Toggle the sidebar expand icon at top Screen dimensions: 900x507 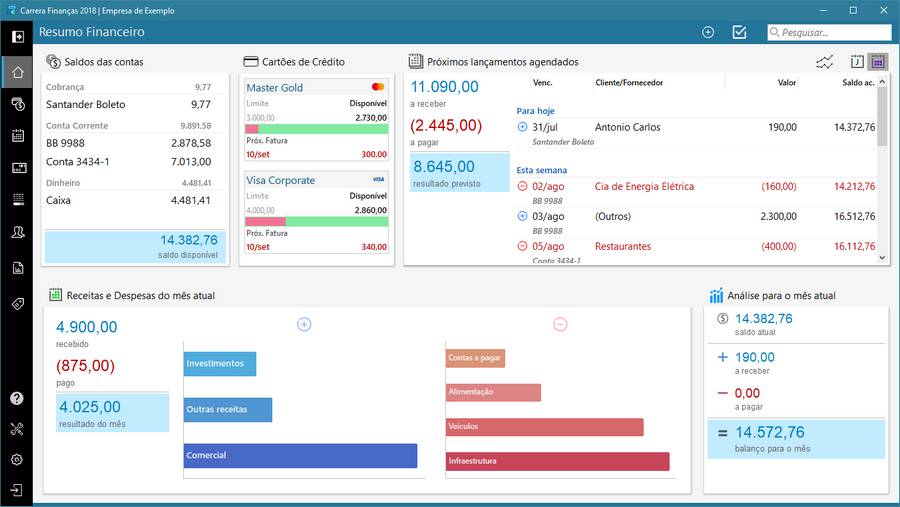pyautogui.click(x=18, y=37)
